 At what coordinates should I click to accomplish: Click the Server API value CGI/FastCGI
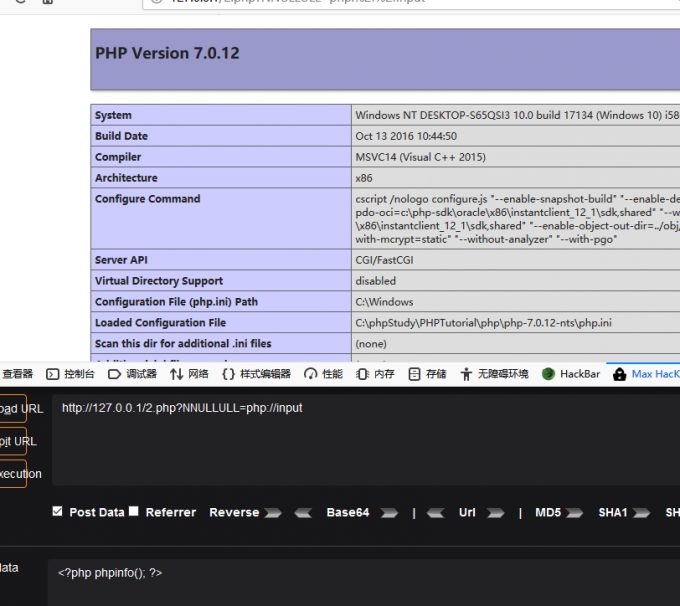384,260
